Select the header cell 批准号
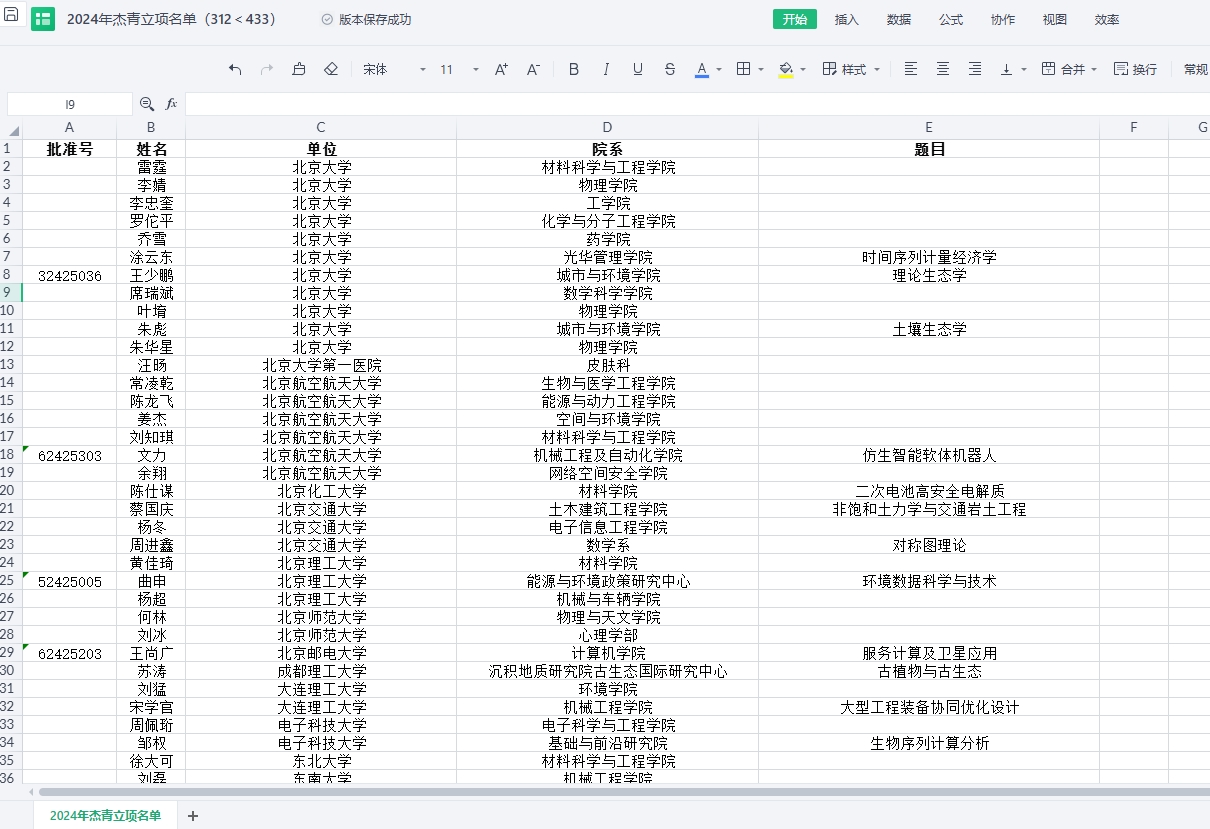Viewport: 1210px width, 829px height. tap(69, 150)
